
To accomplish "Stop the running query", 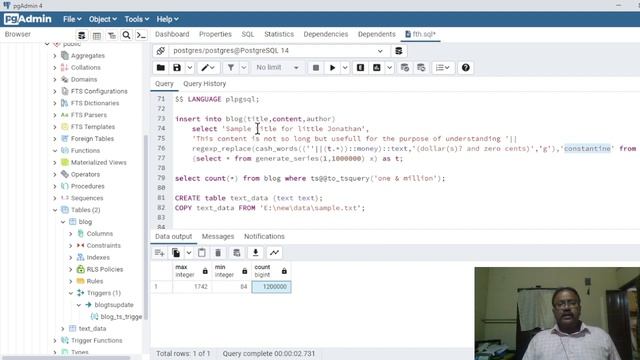I will tap(316, 68).
